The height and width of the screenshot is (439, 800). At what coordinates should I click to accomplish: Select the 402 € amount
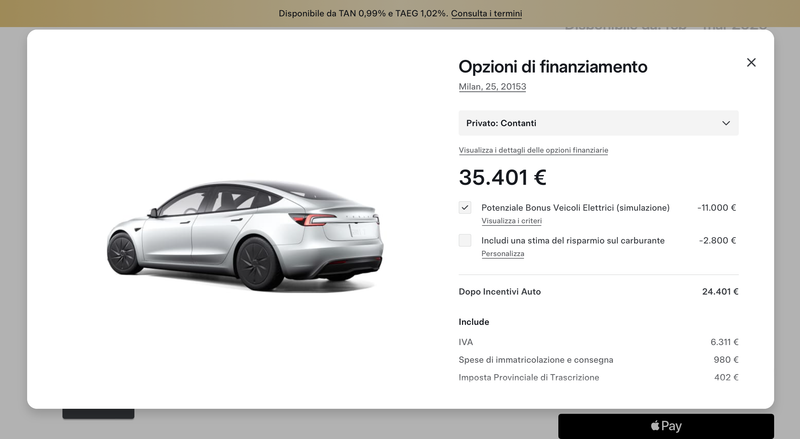tap(726, 378)
